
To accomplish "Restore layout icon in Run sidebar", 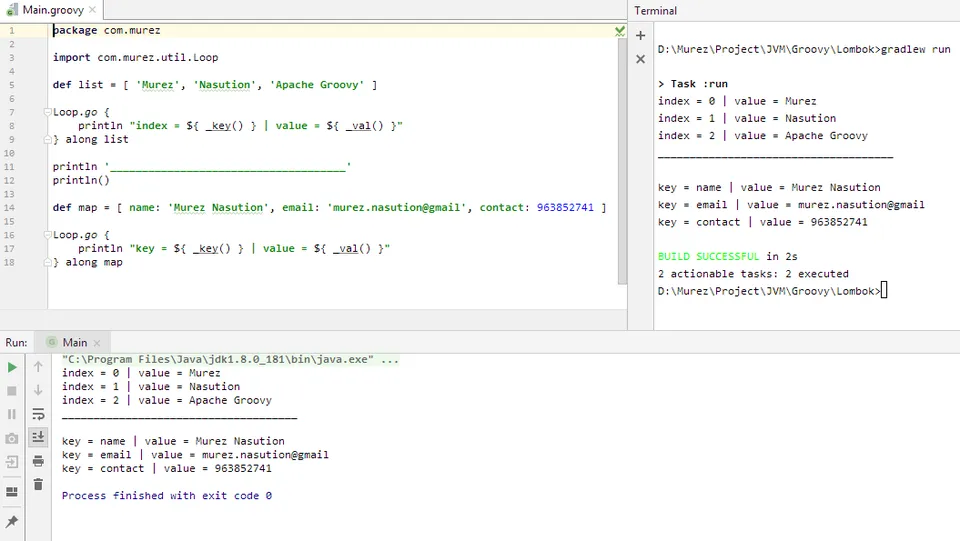I will [12, 491].
